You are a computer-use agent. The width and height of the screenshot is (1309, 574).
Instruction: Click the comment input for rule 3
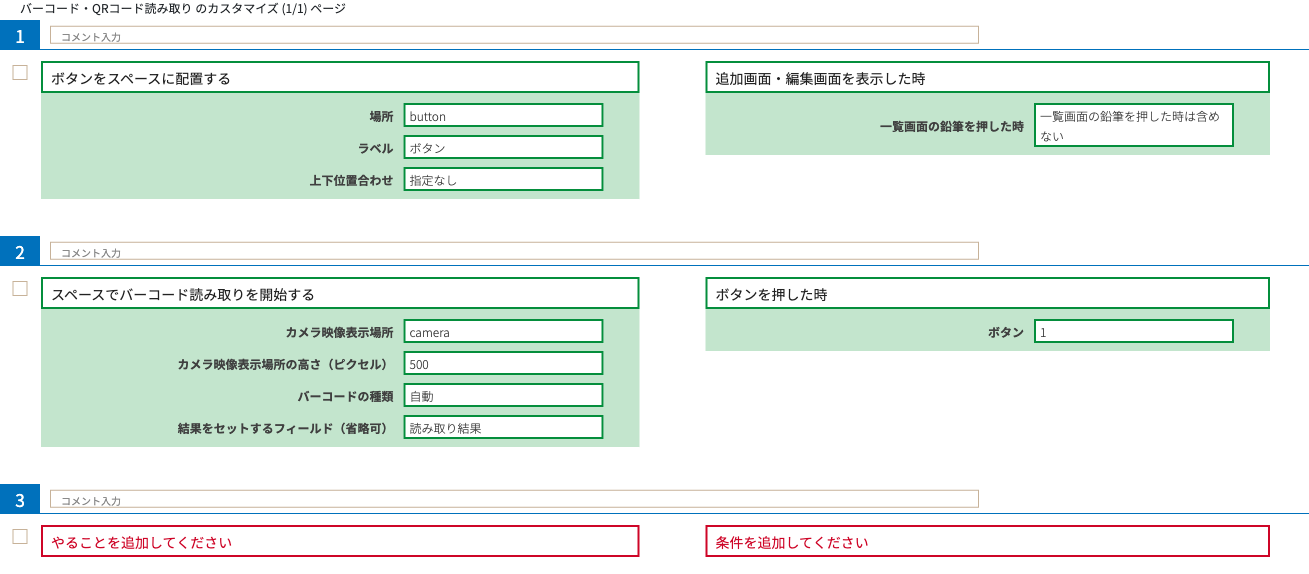(x=514, y=500)
